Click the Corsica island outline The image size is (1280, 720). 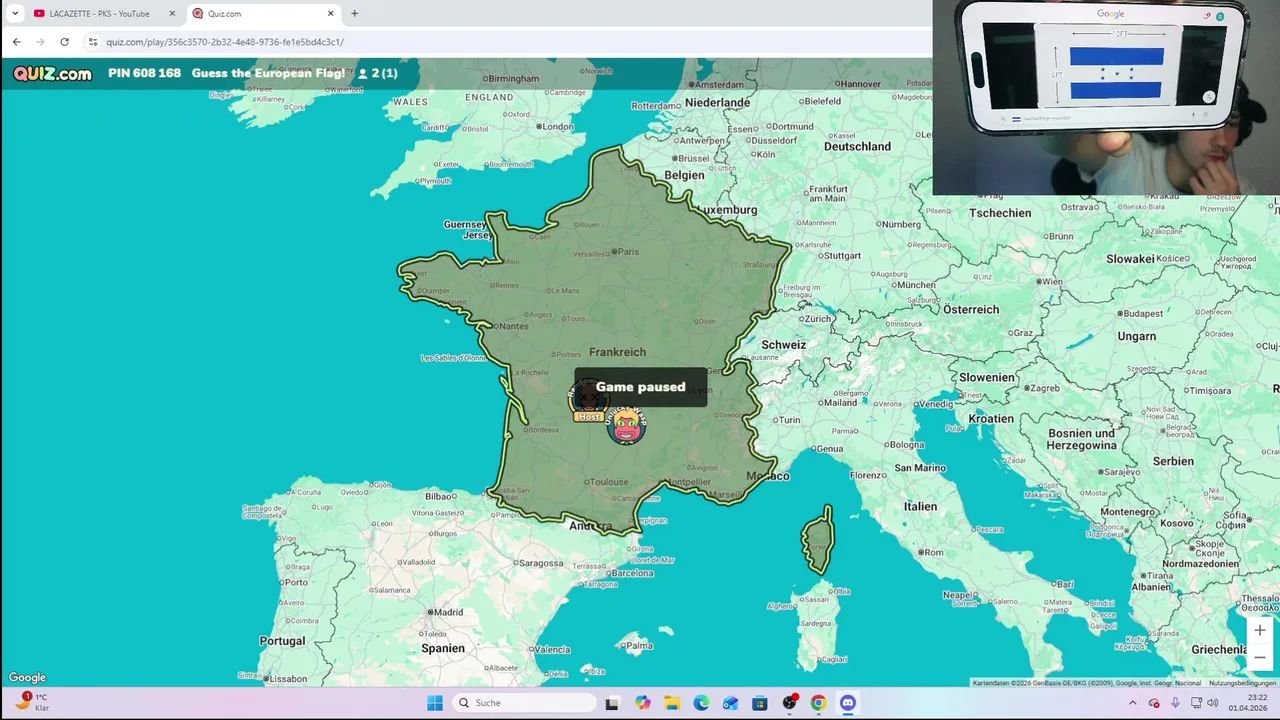pos(818,540)
